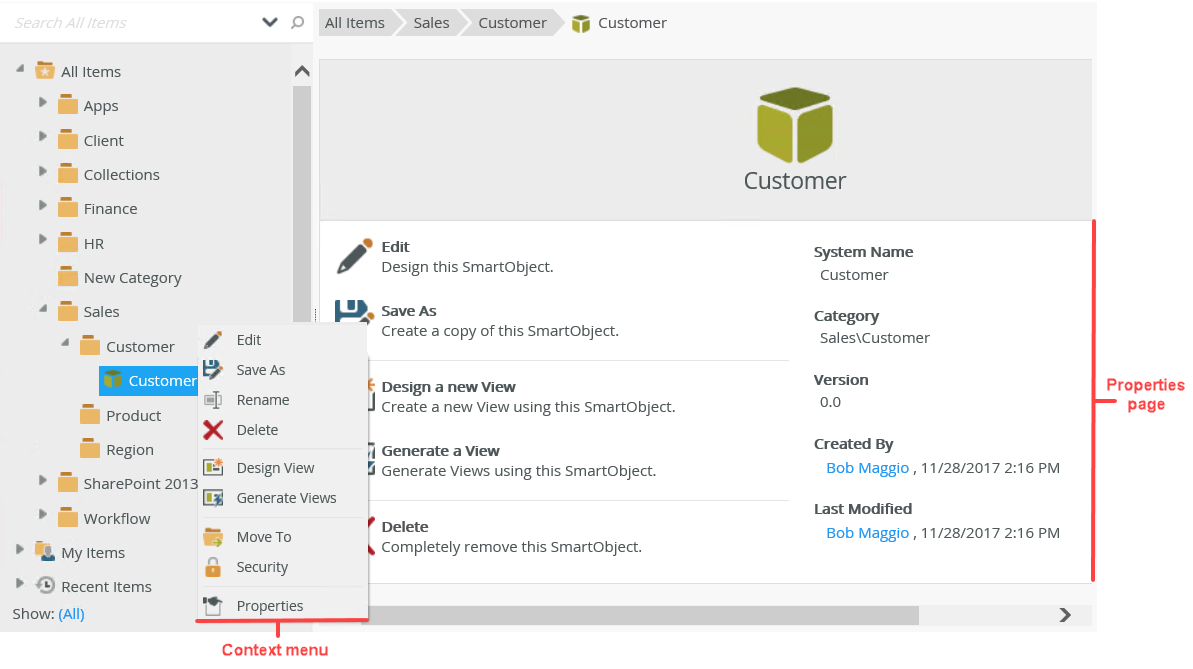Image resolution: width=1193 pixels, height=669 pixels.
Task: Type in the Search All Items field
Action: pos(130,22)
